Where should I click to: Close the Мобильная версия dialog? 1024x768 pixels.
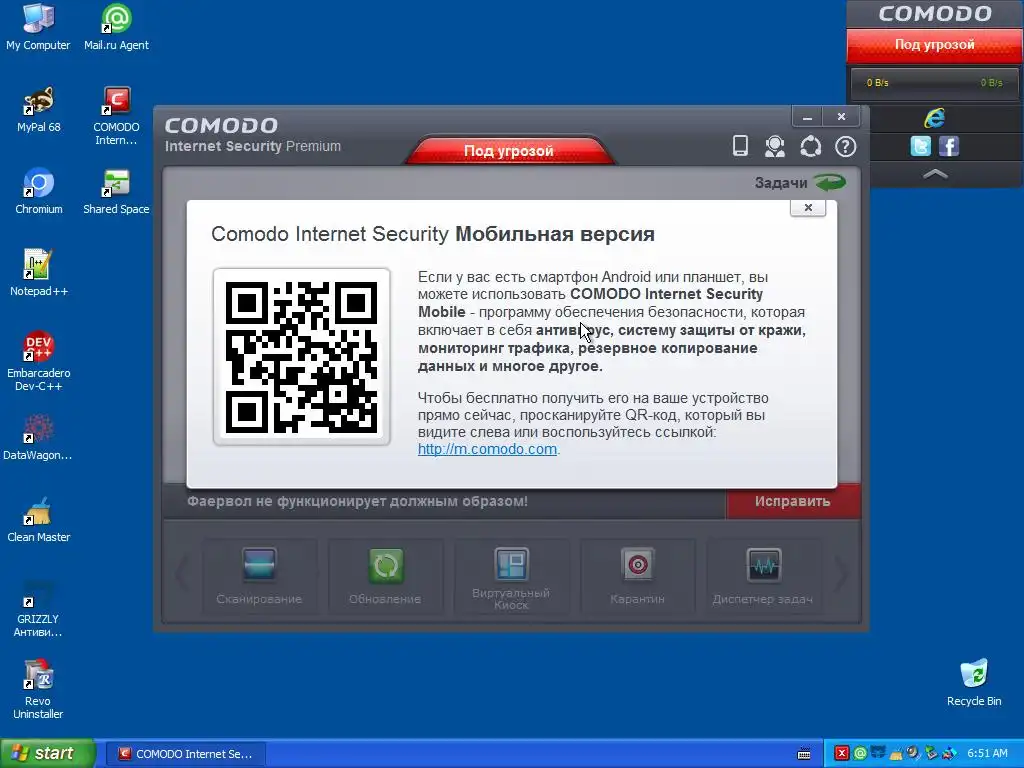pyautogui.click(x=808, y=208)
